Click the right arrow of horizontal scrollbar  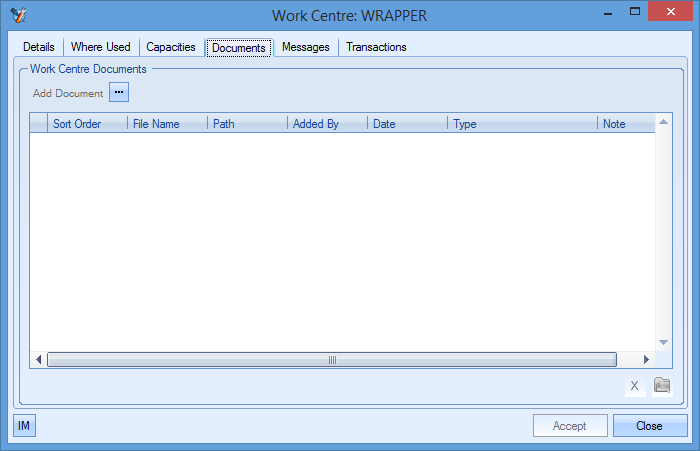pyautogui.click(x=646, y=360)
